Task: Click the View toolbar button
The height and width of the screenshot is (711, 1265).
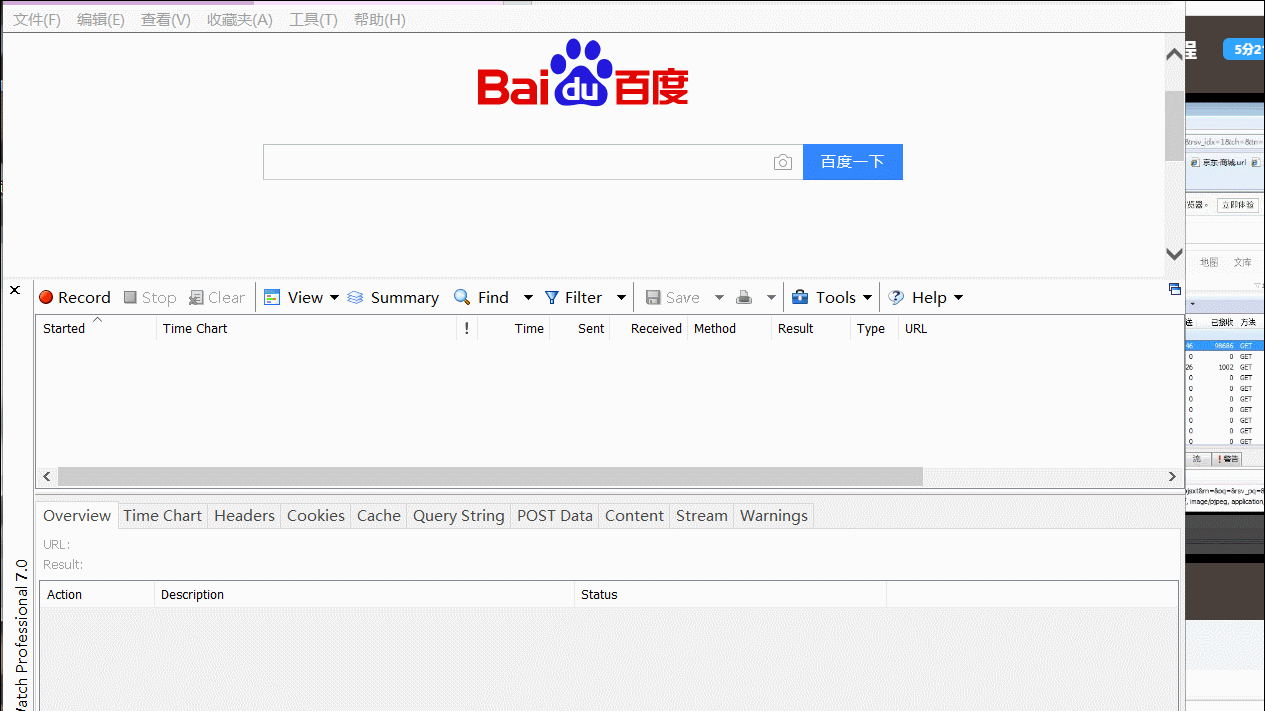Action: pos(293,297)
